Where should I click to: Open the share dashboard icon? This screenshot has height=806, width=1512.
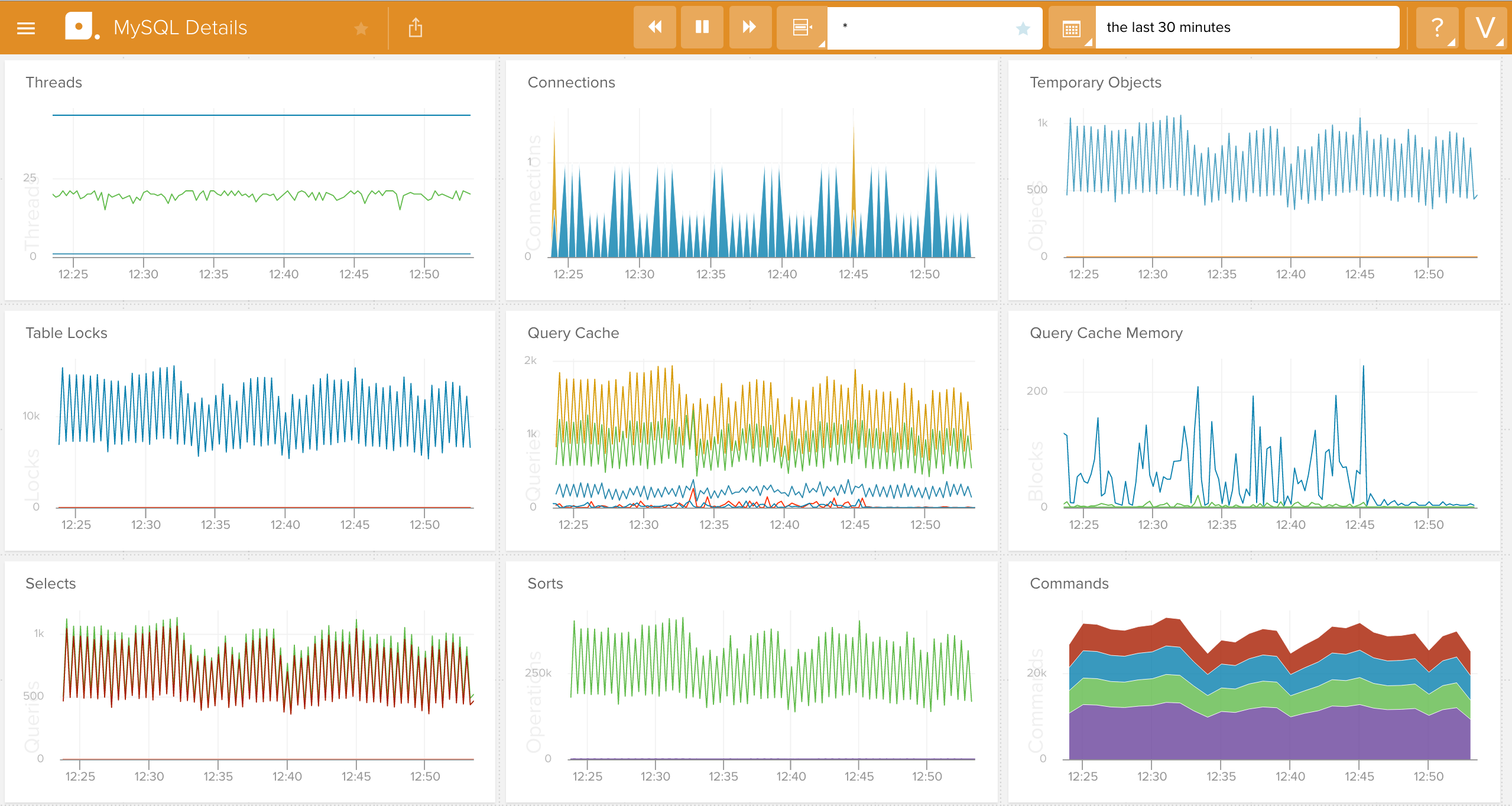tap(416, 27)
